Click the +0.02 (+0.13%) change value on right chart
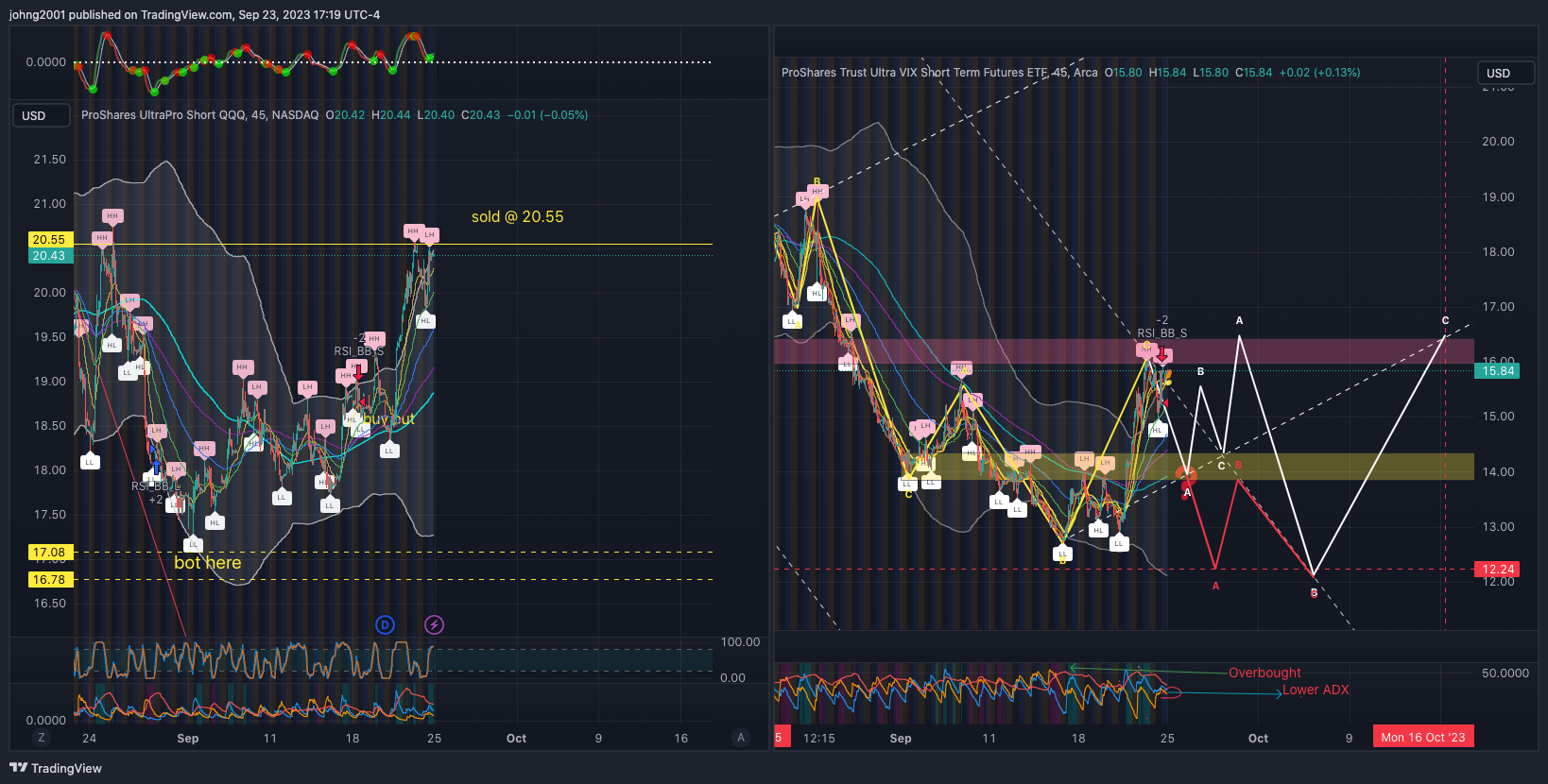1548x784 pixels. (1319, 73)
